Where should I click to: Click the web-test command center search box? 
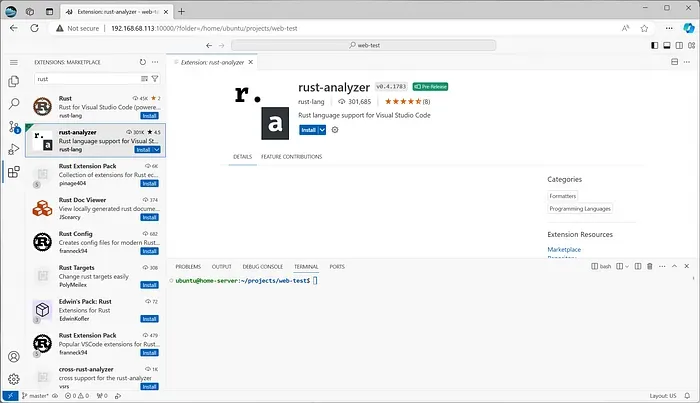(363, 46)
